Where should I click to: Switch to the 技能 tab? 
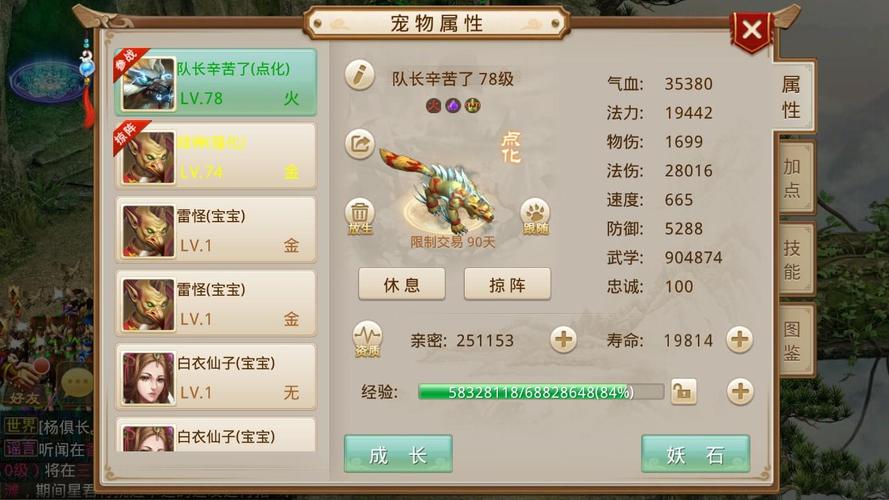tap(794, 259)
